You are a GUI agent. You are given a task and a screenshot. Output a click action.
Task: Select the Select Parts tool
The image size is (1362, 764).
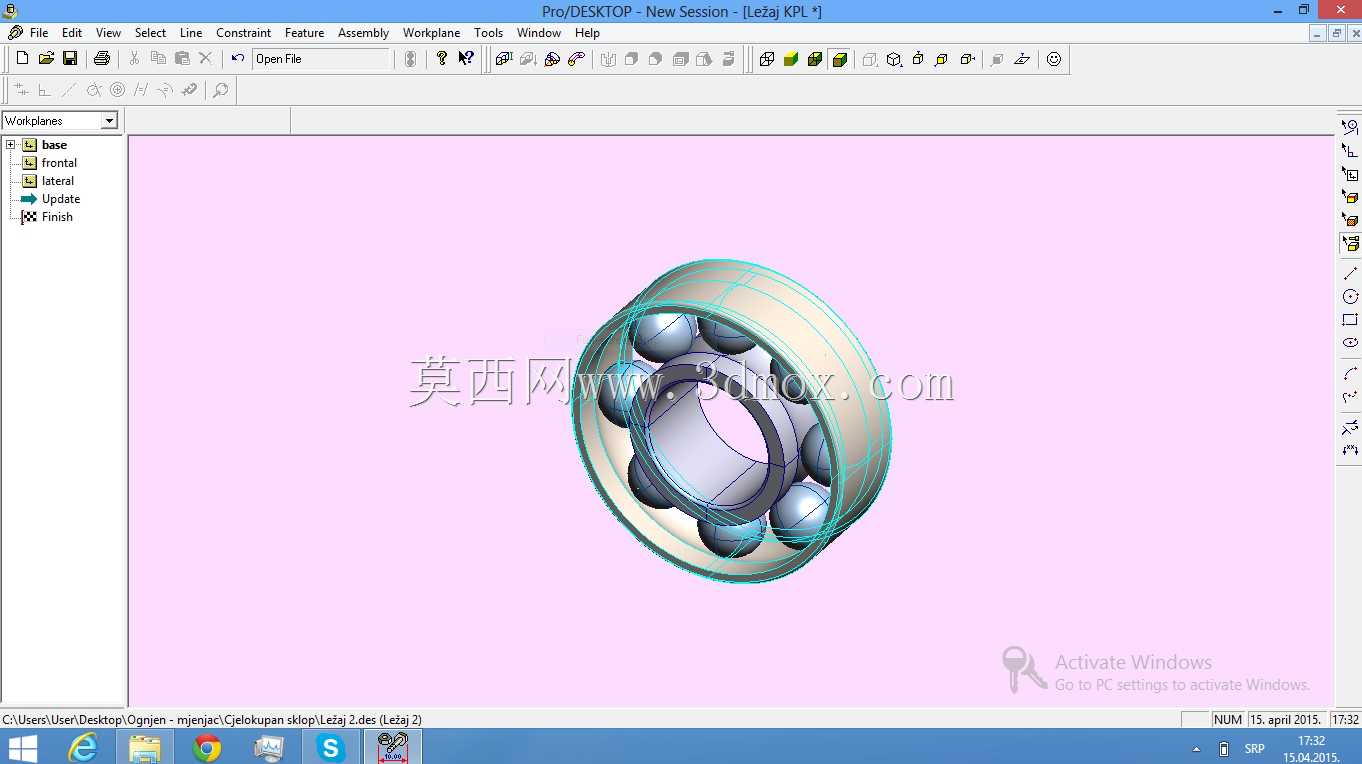tap(1350, 243)
